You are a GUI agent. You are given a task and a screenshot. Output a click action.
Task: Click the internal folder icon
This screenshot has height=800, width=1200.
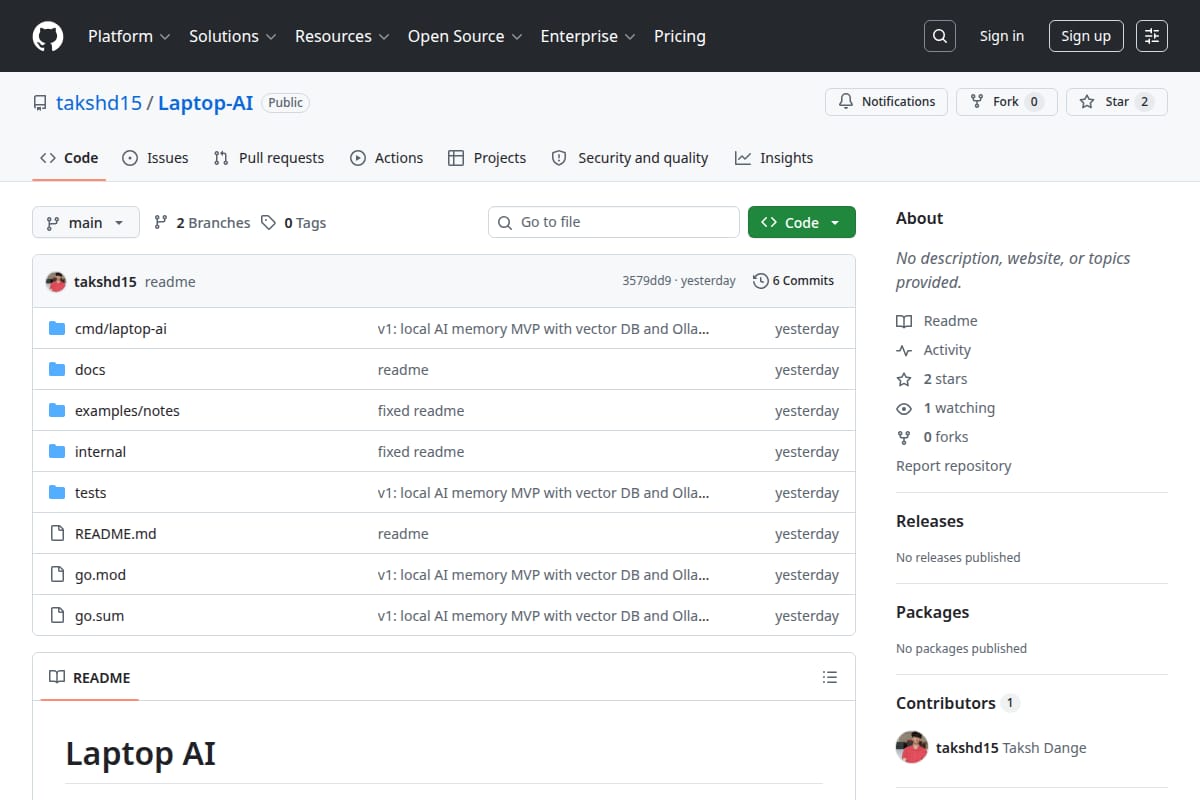tap(57, 452)
